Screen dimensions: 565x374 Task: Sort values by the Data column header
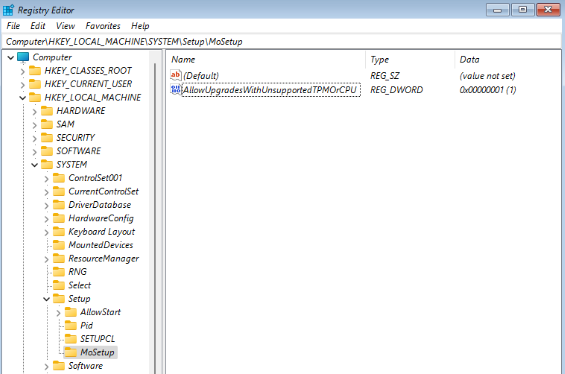pos(508,59)
